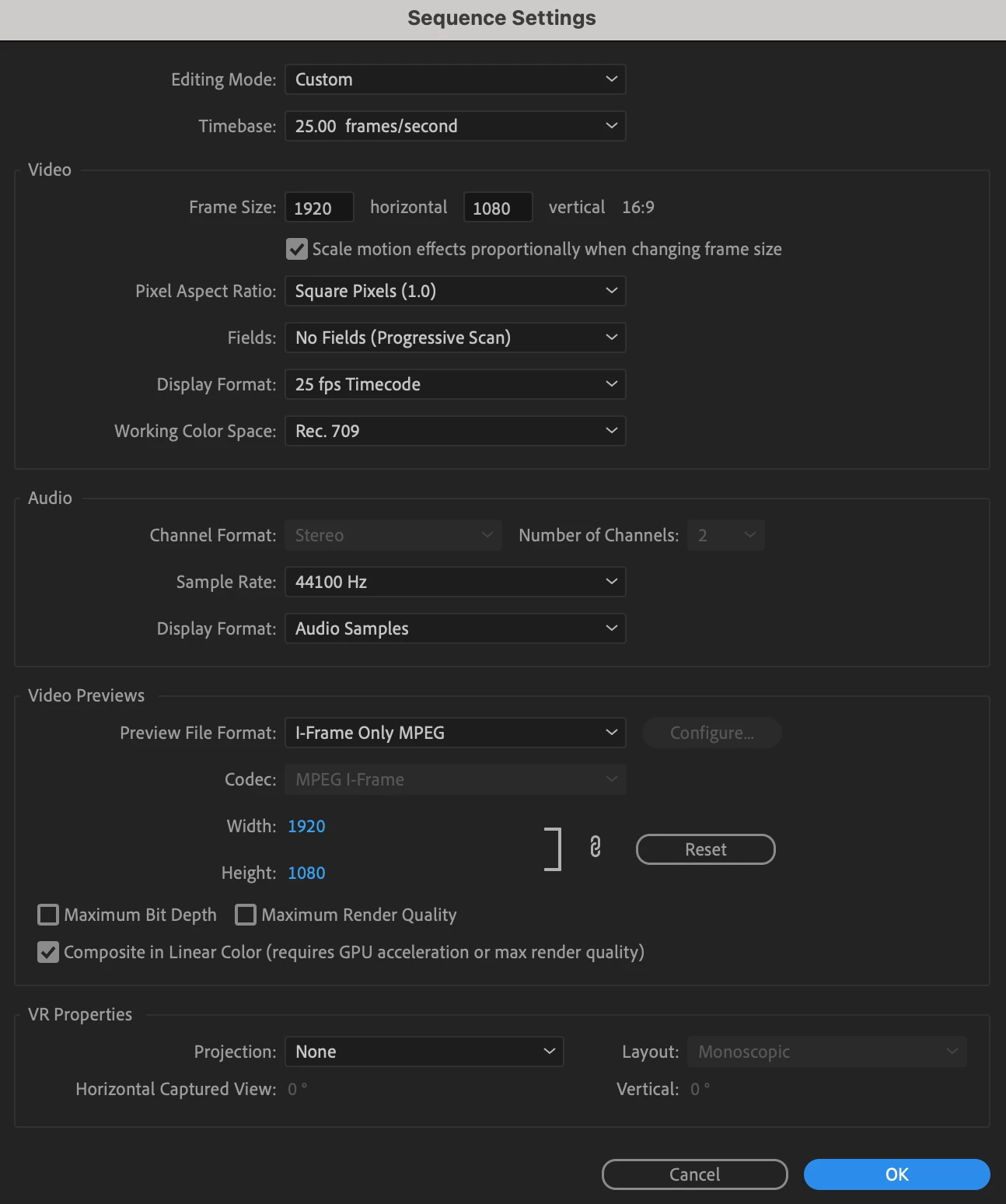Open the Audio Samples display format dropdown

point(456,628)
